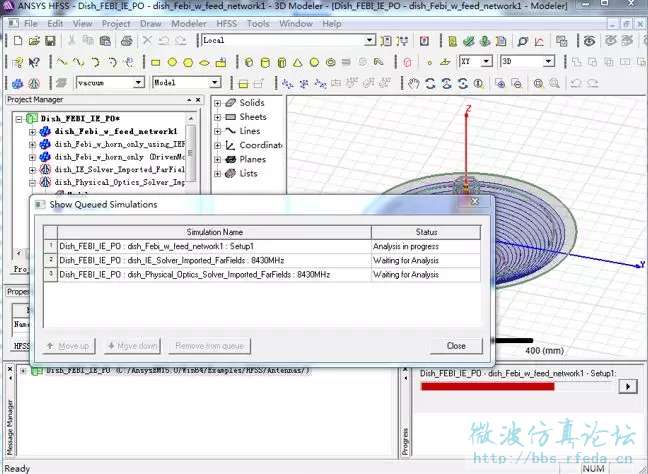Select the Draw spline tool

click(x=78, y=62)
